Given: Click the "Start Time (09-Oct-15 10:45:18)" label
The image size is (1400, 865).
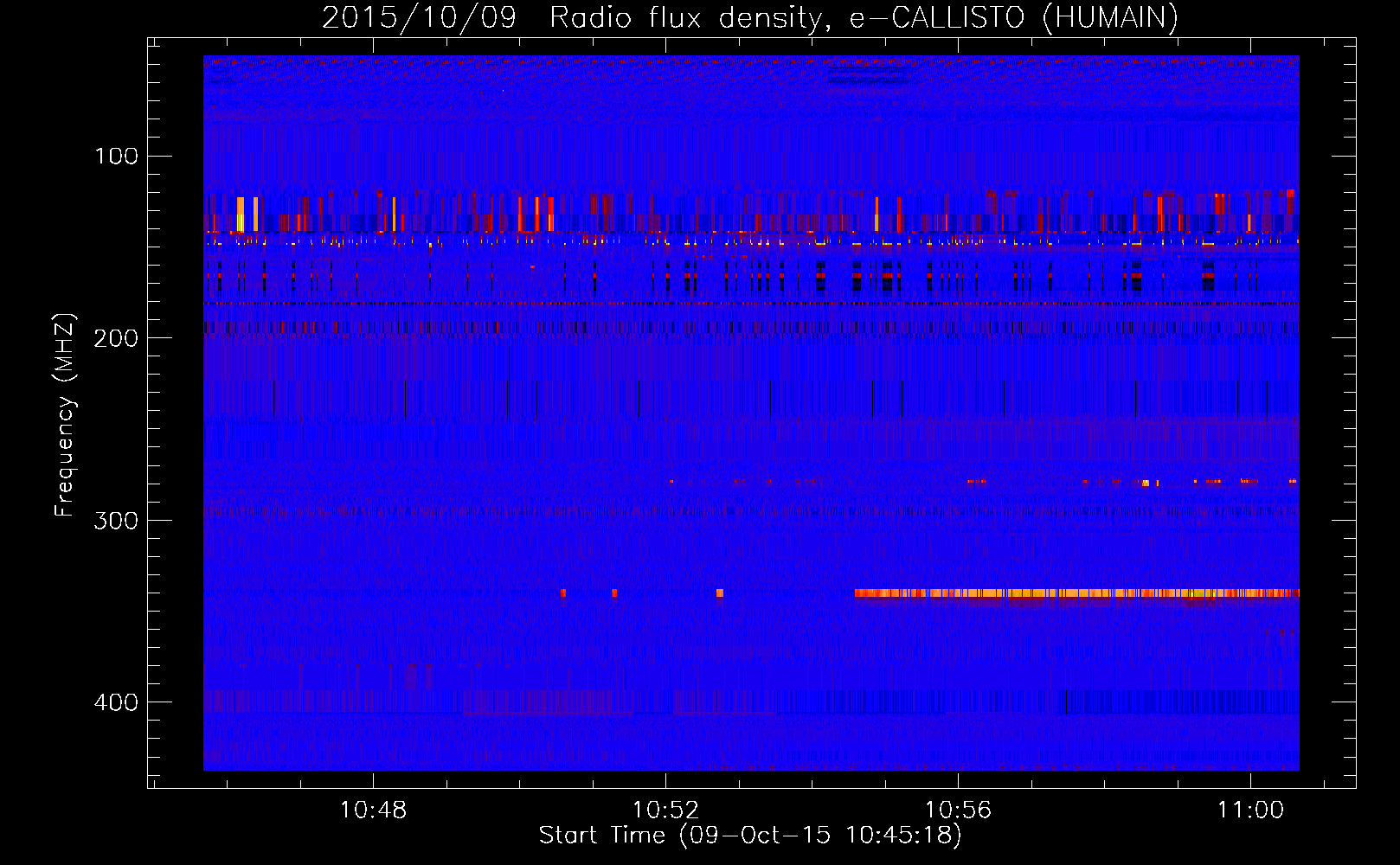Looking at the screenshot, I should point(749,836).
